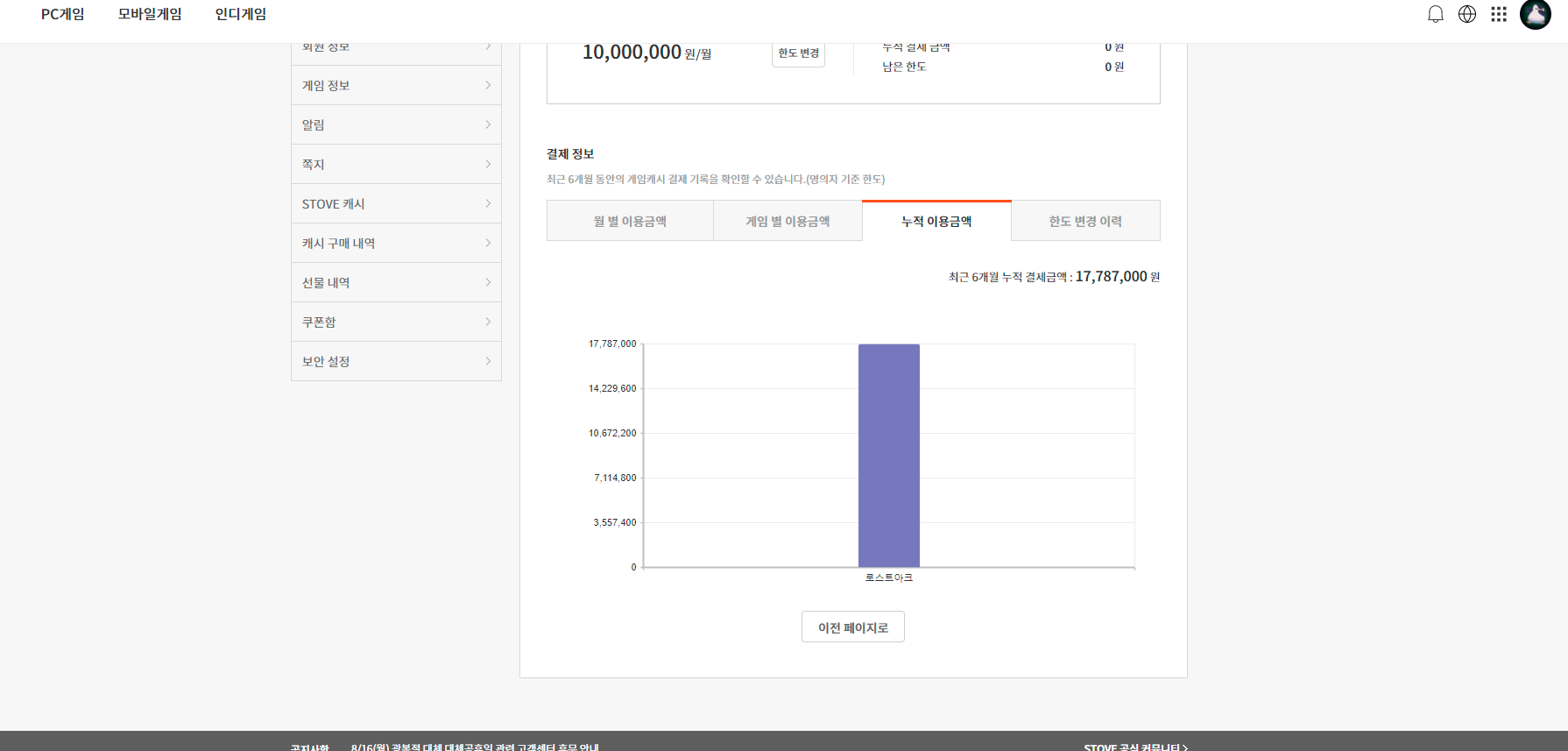Open the 선물 내역 sidebar item
The width and height of the screenshot is (1568, 751).
pyautogui.click(x=396, y=282)
